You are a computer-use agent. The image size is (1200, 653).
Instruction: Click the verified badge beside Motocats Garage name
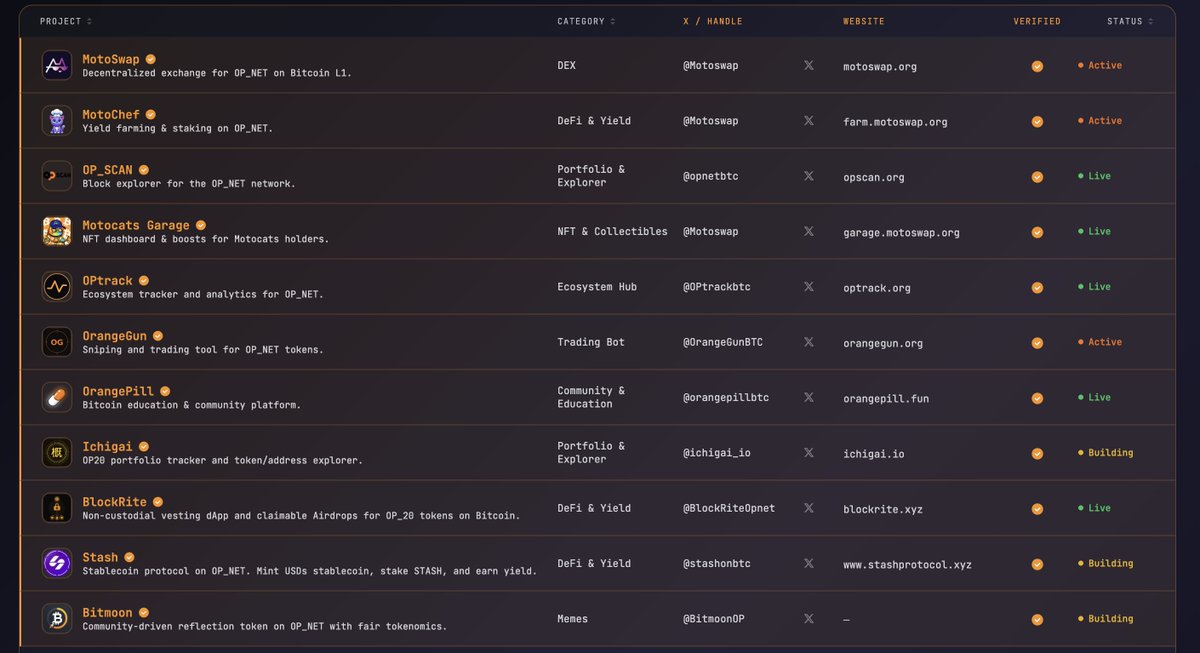201,225
